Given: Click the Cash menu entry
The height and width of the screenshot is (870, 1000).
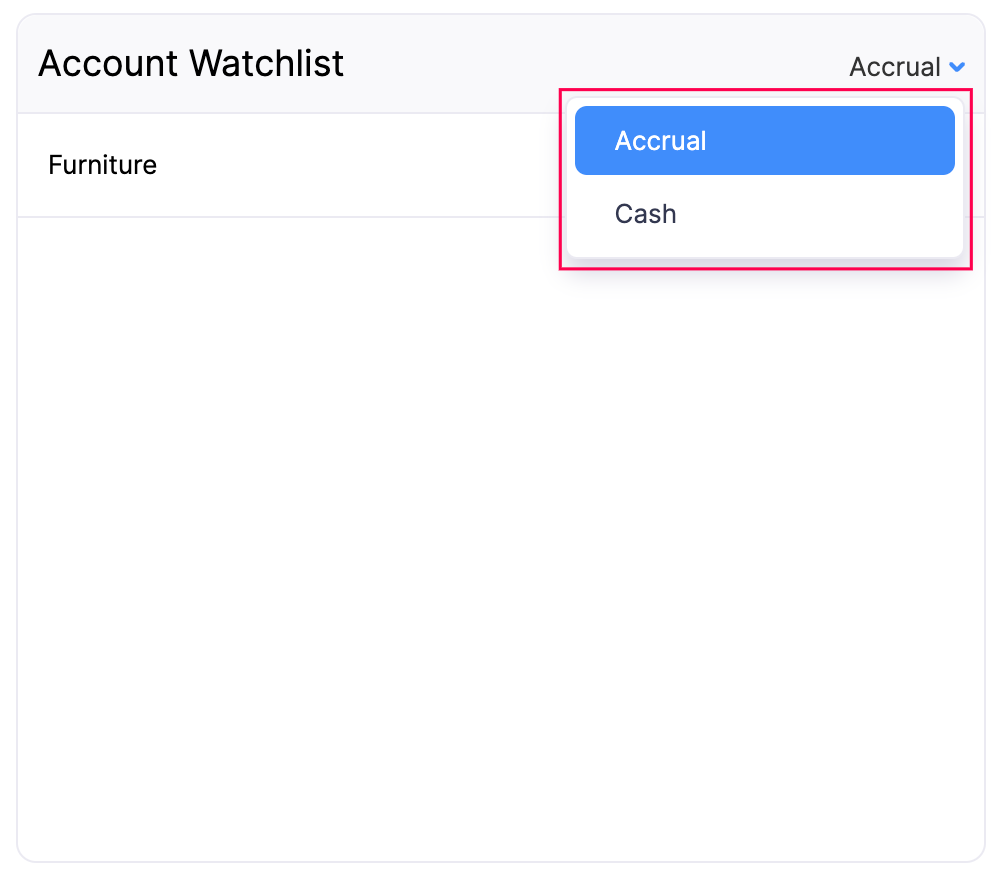Looking at the screenshot, I should click(645, 213).
